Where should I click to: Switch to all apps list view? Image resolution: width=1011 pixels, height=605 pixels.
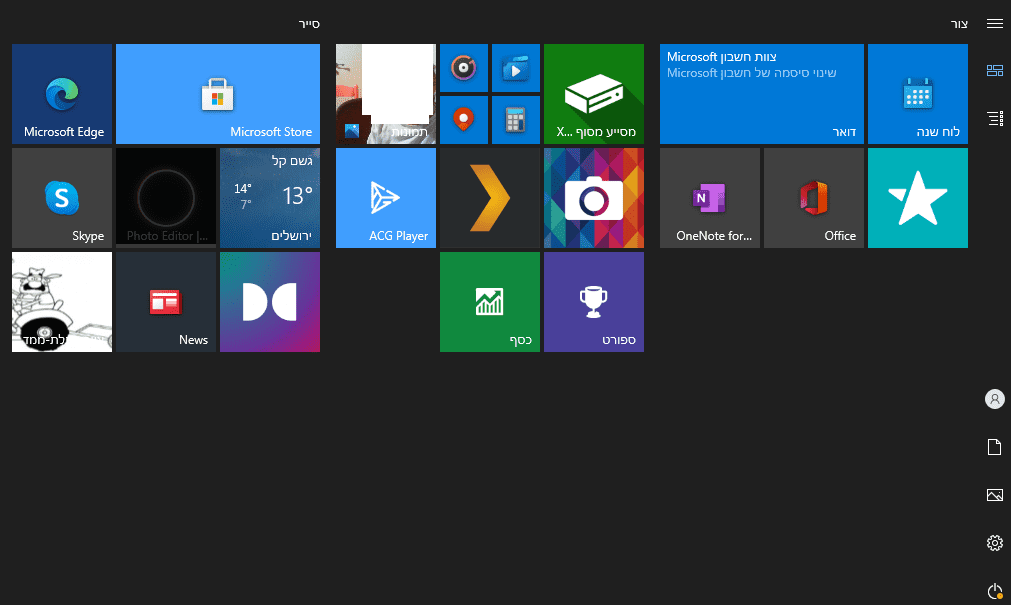[995, 118]
